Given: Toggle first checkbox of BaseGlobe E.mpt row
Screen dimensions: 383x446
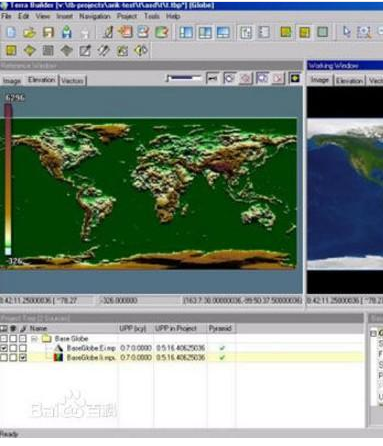Looking at the screenshot, I should [4, 348].
